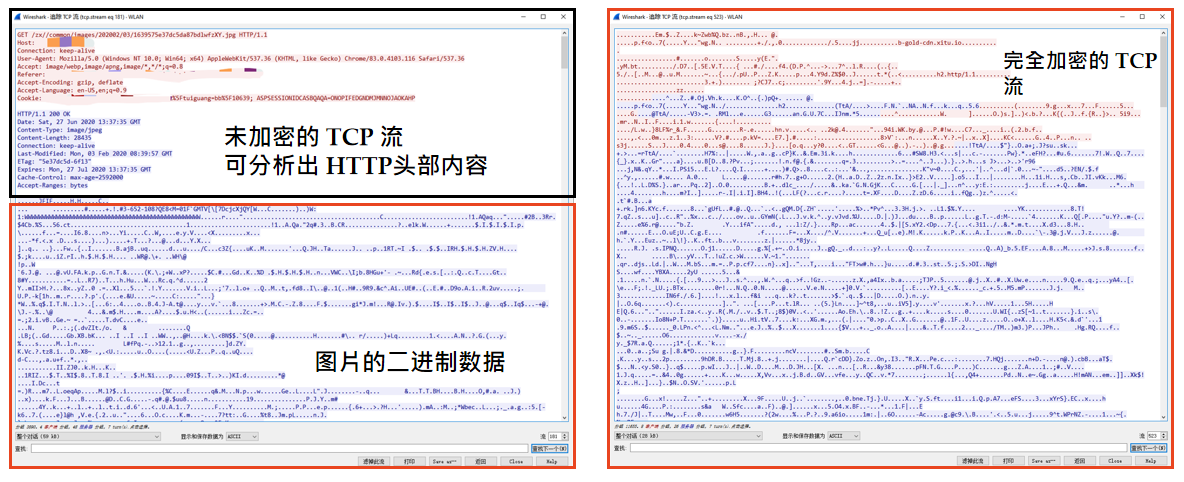Click the scroll-down arrow in stream 523 window
The image size is (1184, 482).
point(1164,417)
